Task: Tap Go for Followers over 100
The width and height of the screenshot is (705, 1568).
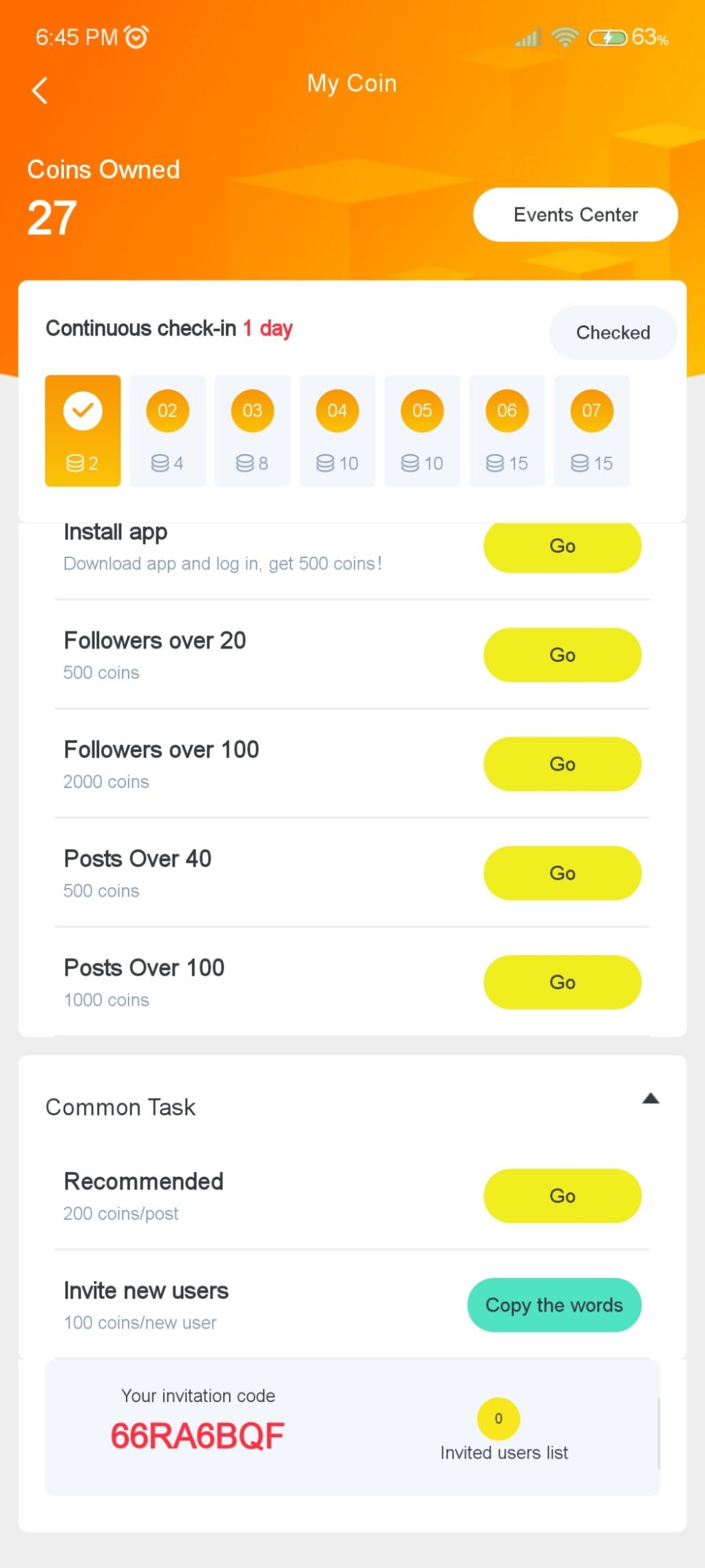Action: (562, 764)
